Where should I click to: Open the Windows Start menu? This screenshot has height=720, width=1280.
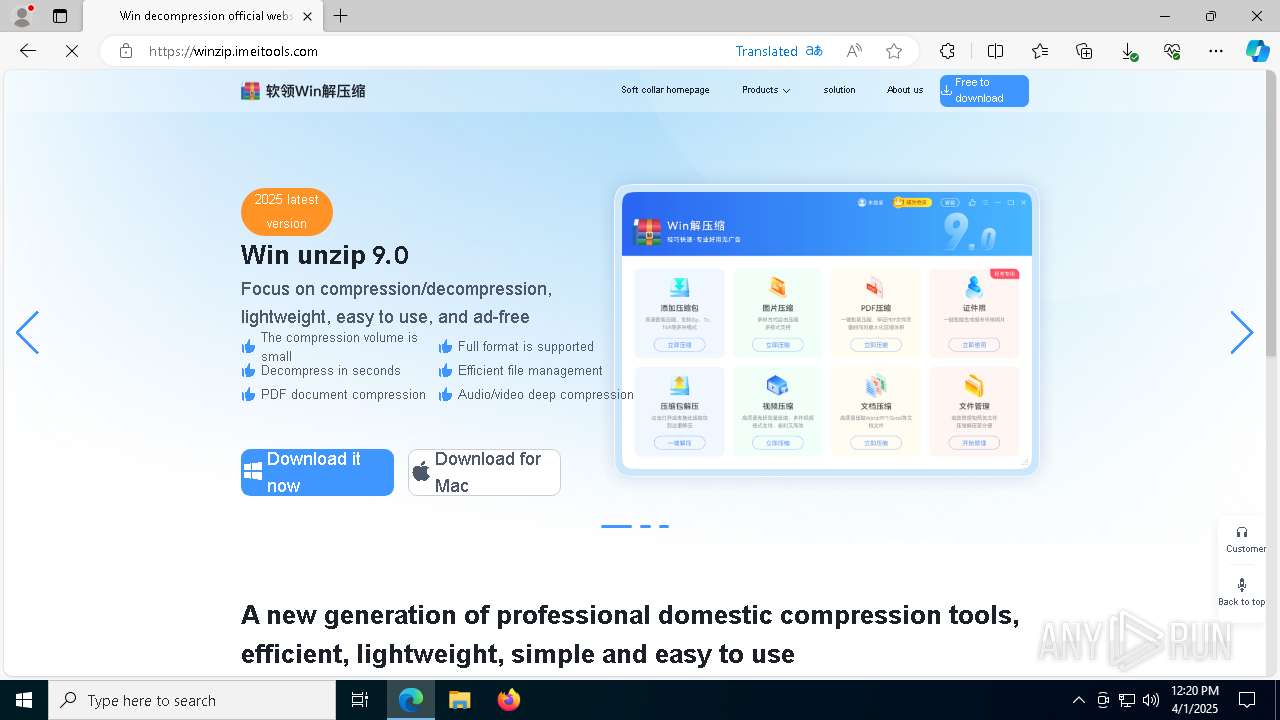(x=24, y=700)
